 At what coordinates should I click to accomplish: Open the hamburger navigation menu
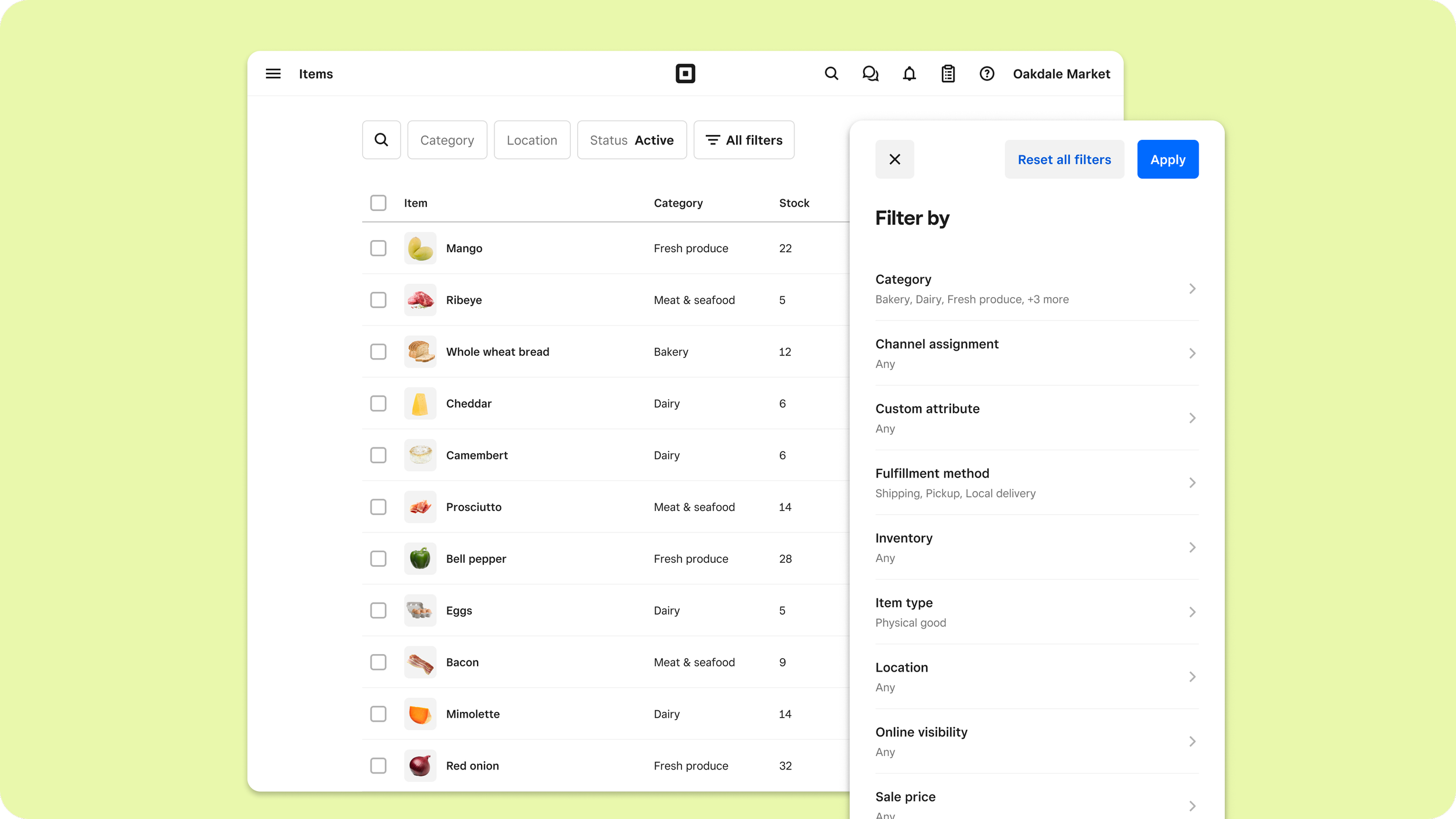pos(273,74)
